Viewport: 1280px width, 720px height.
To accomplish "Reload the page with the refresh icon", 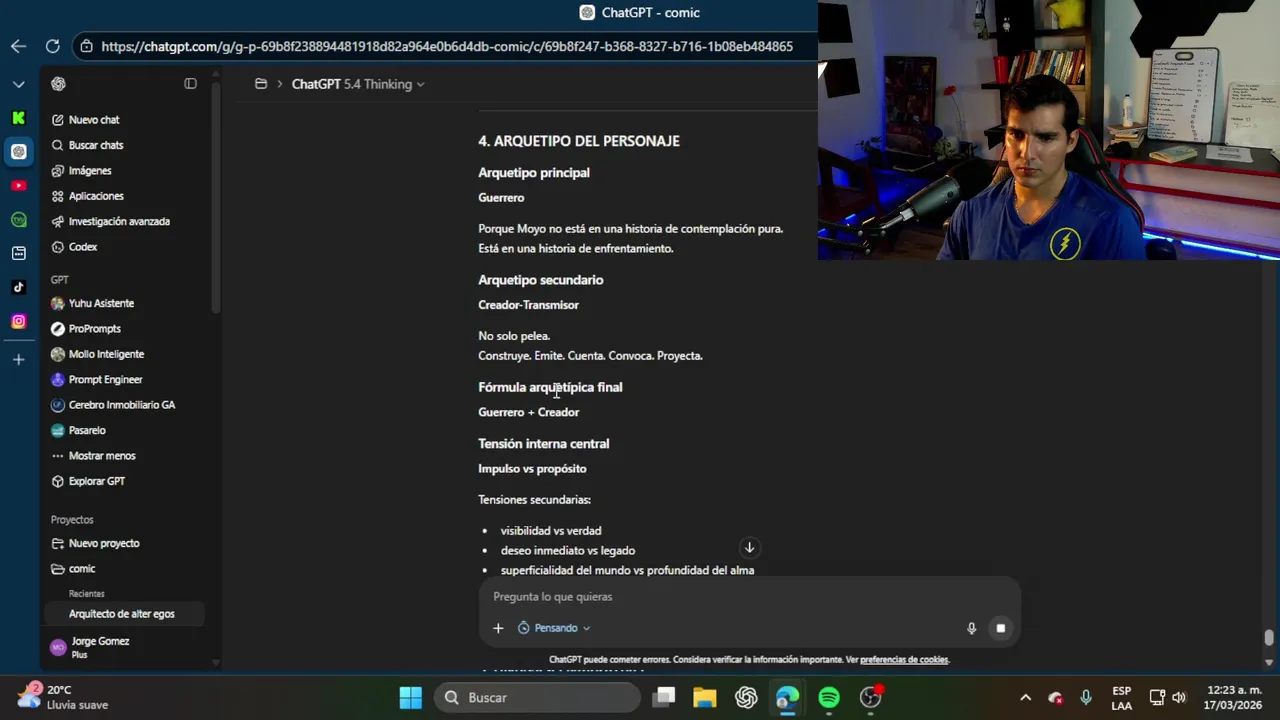I will coord(52,46).
